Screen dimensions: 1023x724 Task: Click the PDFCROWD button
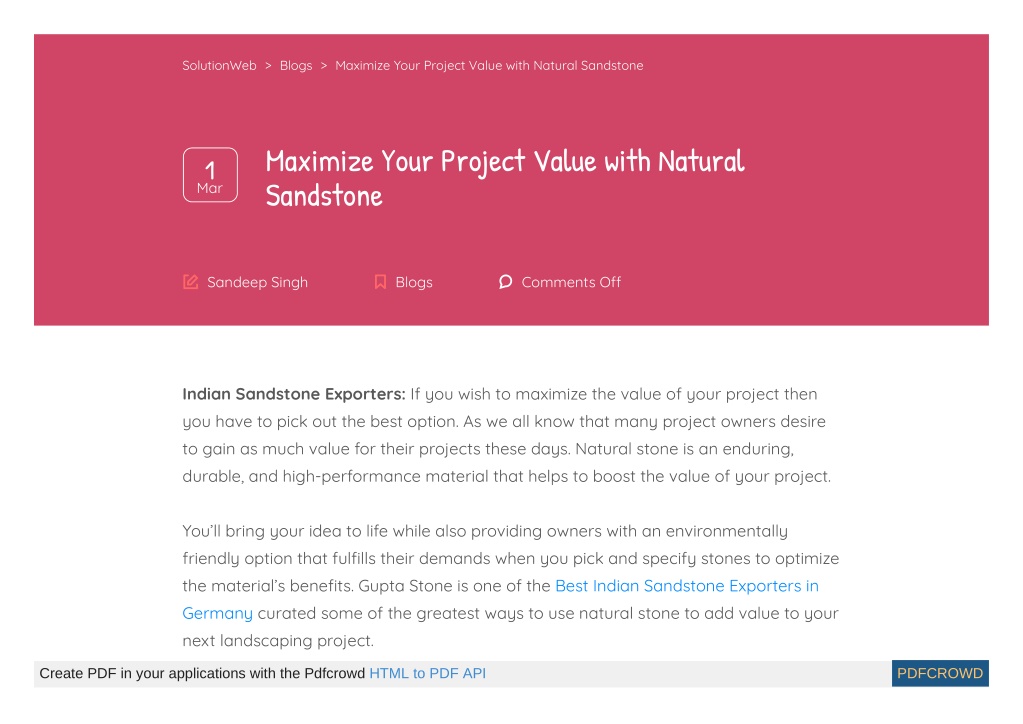point(940,673)
